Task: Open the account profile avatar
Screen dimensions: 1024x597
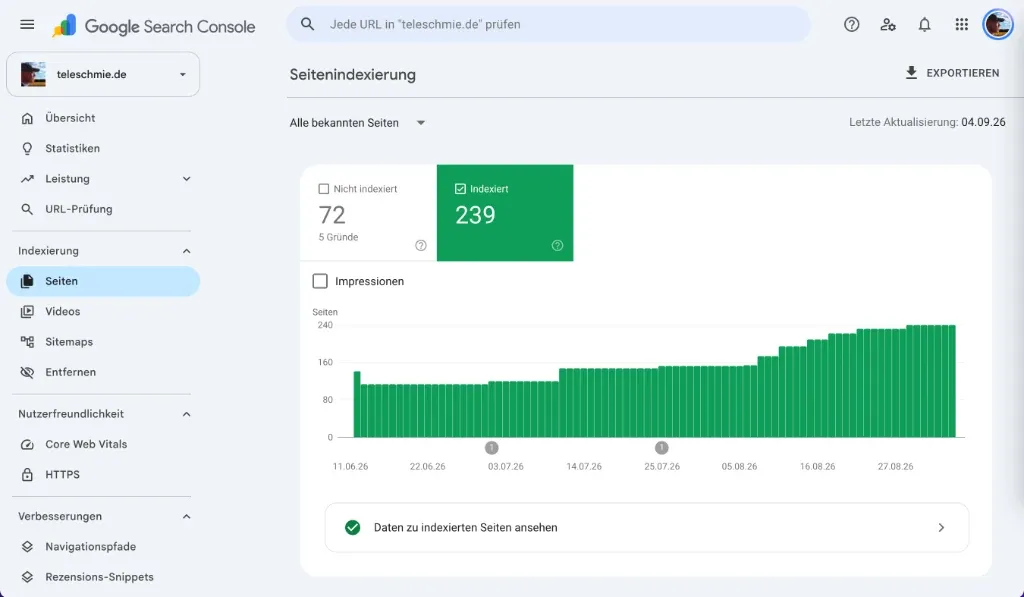Action: (998, 25)
